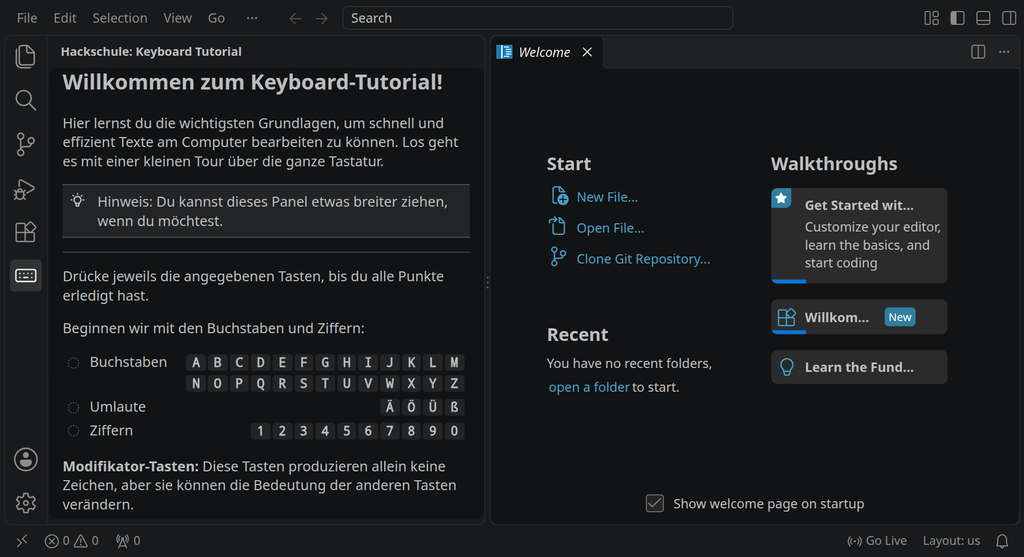Toggle the Secondary Side Bar
Image resolution: width=1024 pixels, height=557 pixels.
(1009, 18)
